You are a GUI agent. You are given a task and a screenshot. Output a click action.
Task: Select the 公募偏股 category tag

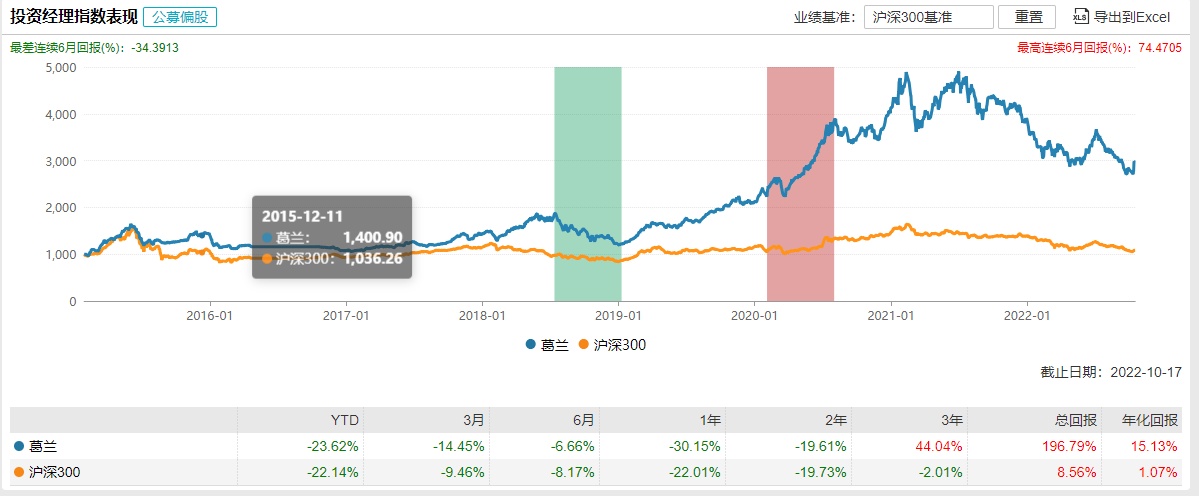click(x=180, y=16)
